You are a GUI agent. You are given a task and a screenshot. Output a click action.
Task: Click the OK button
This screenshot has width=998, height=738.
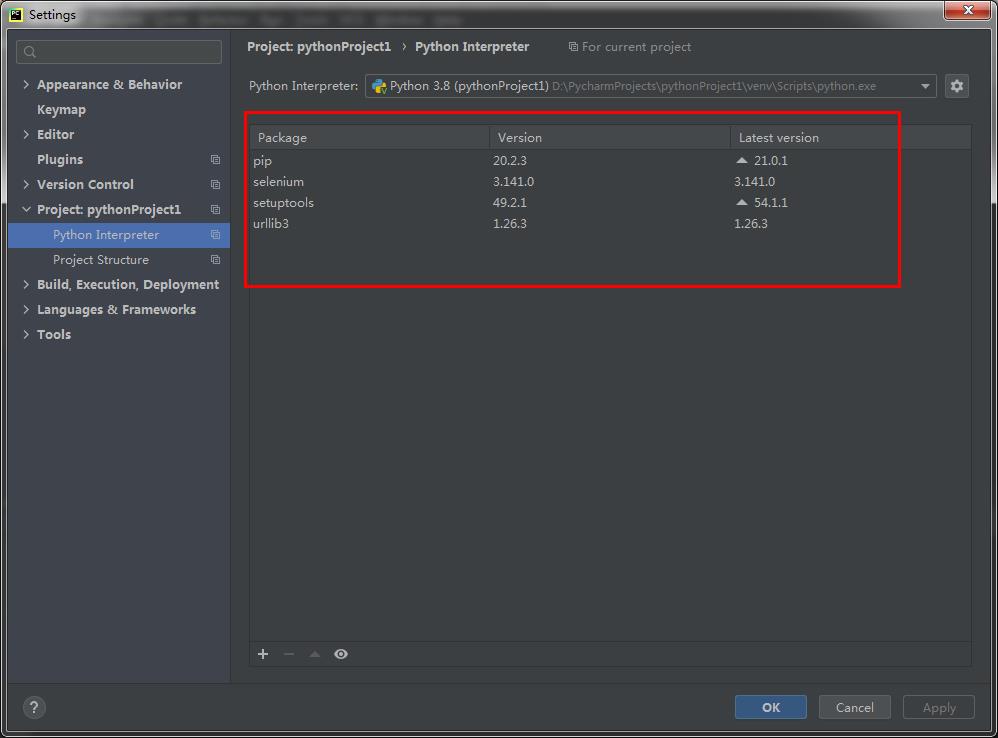[771, 707]
